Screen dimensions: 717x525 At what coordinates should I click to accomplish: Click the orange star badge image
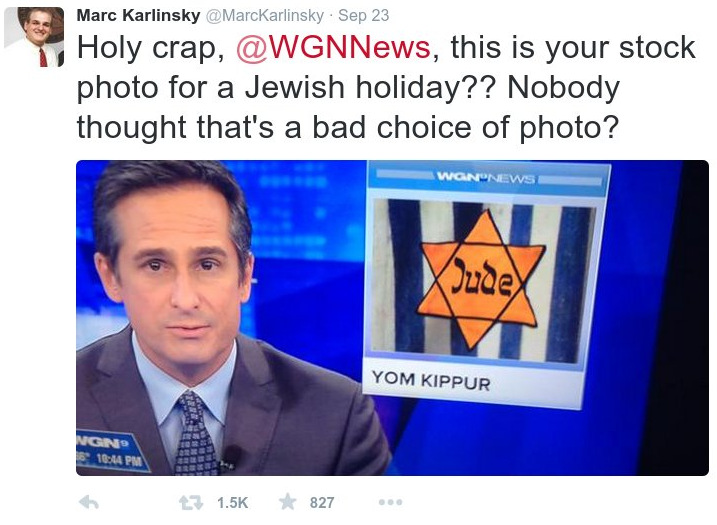481,279
